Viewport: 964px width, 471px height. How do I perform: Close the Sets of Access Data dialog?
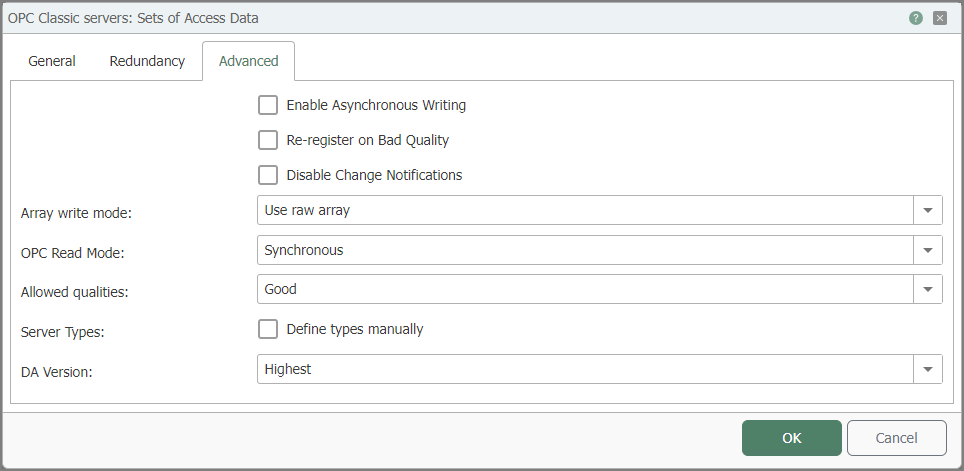click(x=939, y=18)
